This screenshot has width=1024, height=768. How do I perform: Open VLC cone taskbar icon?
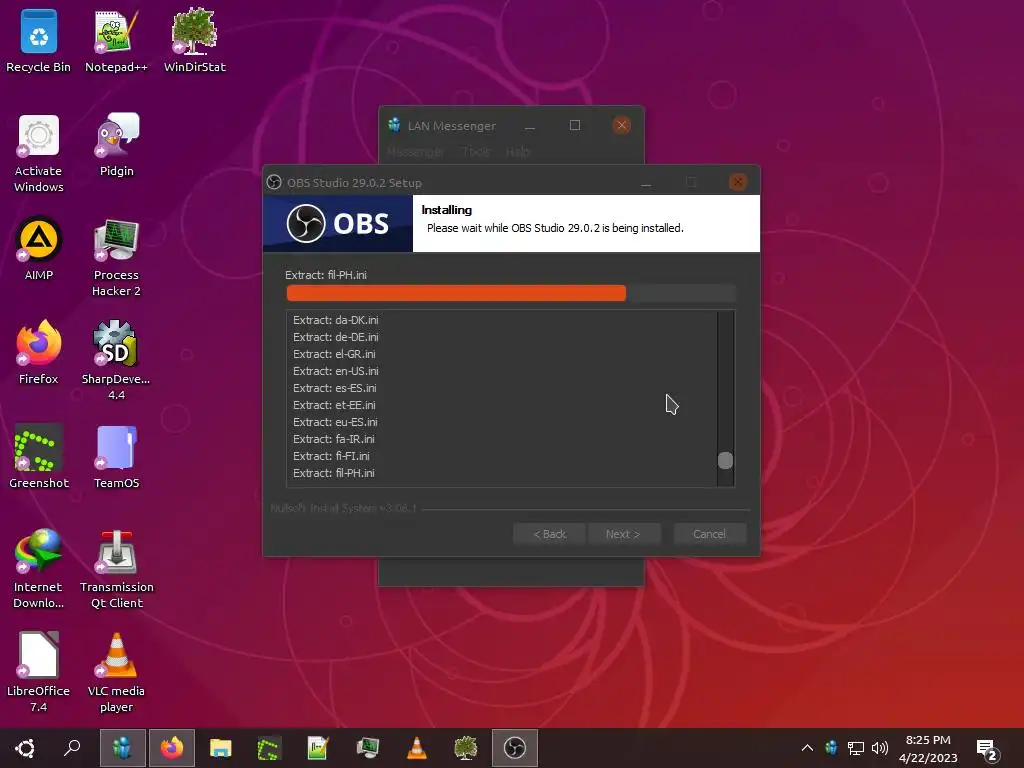pyautogui.click(x=416, y=748)
